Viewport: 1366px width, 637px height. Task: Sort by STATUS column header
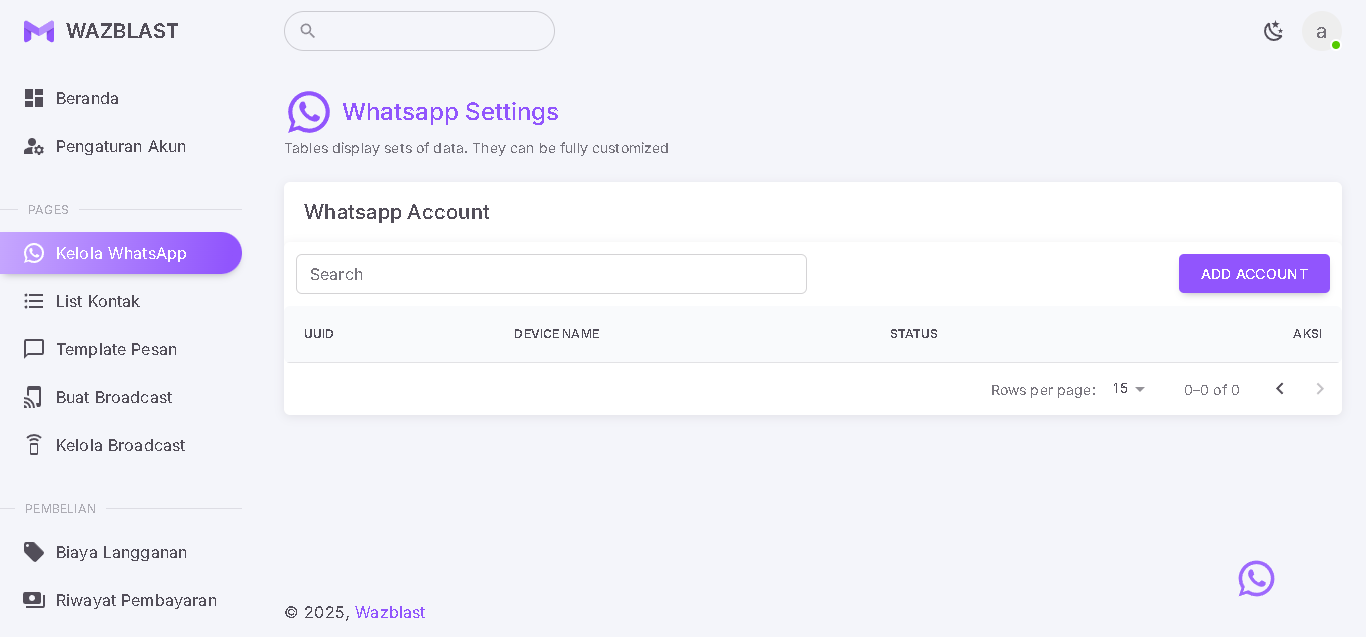[914, 334]
